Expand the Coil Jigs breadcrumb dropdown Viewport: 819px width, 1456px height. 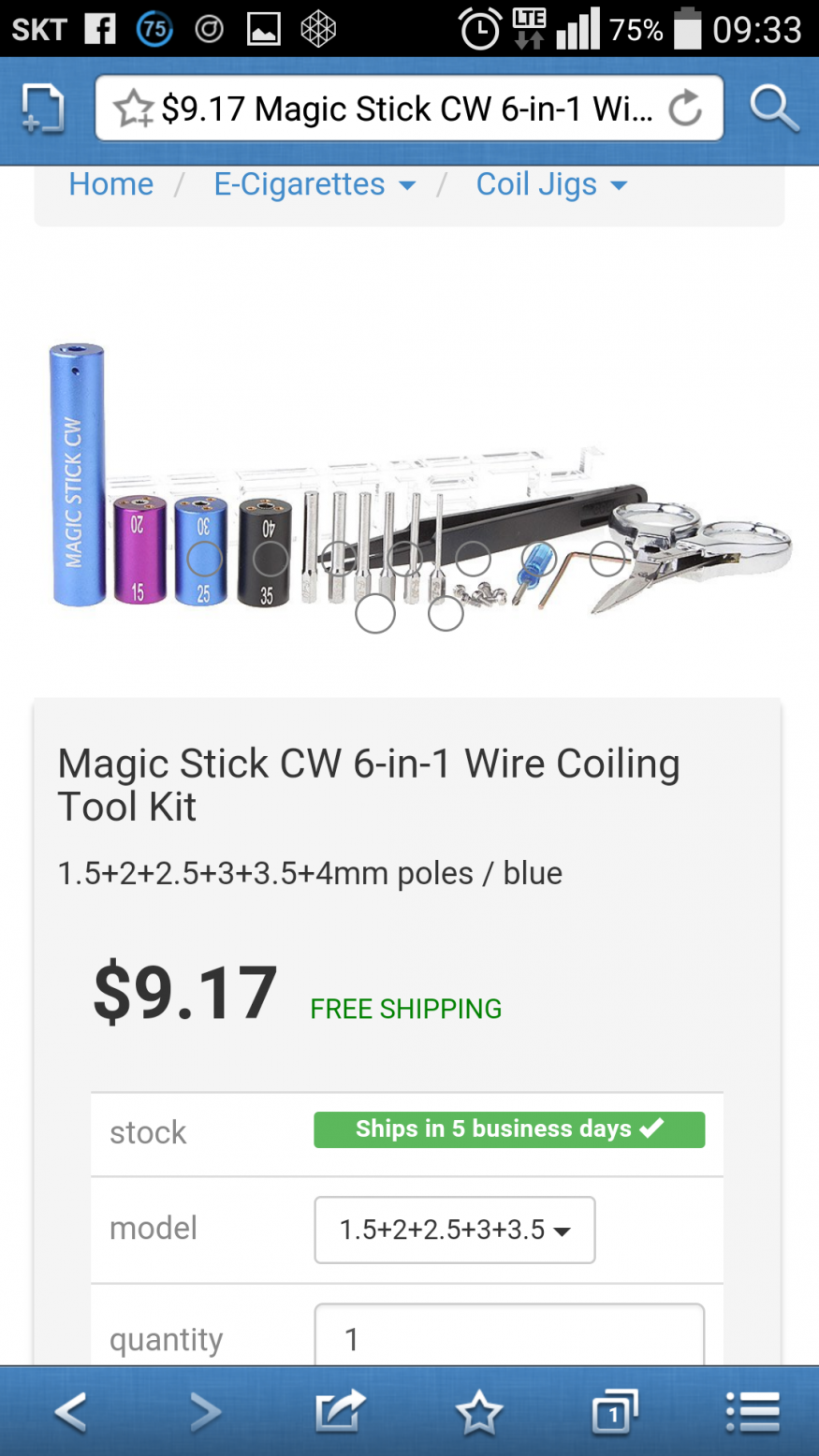tap(551, 184)
